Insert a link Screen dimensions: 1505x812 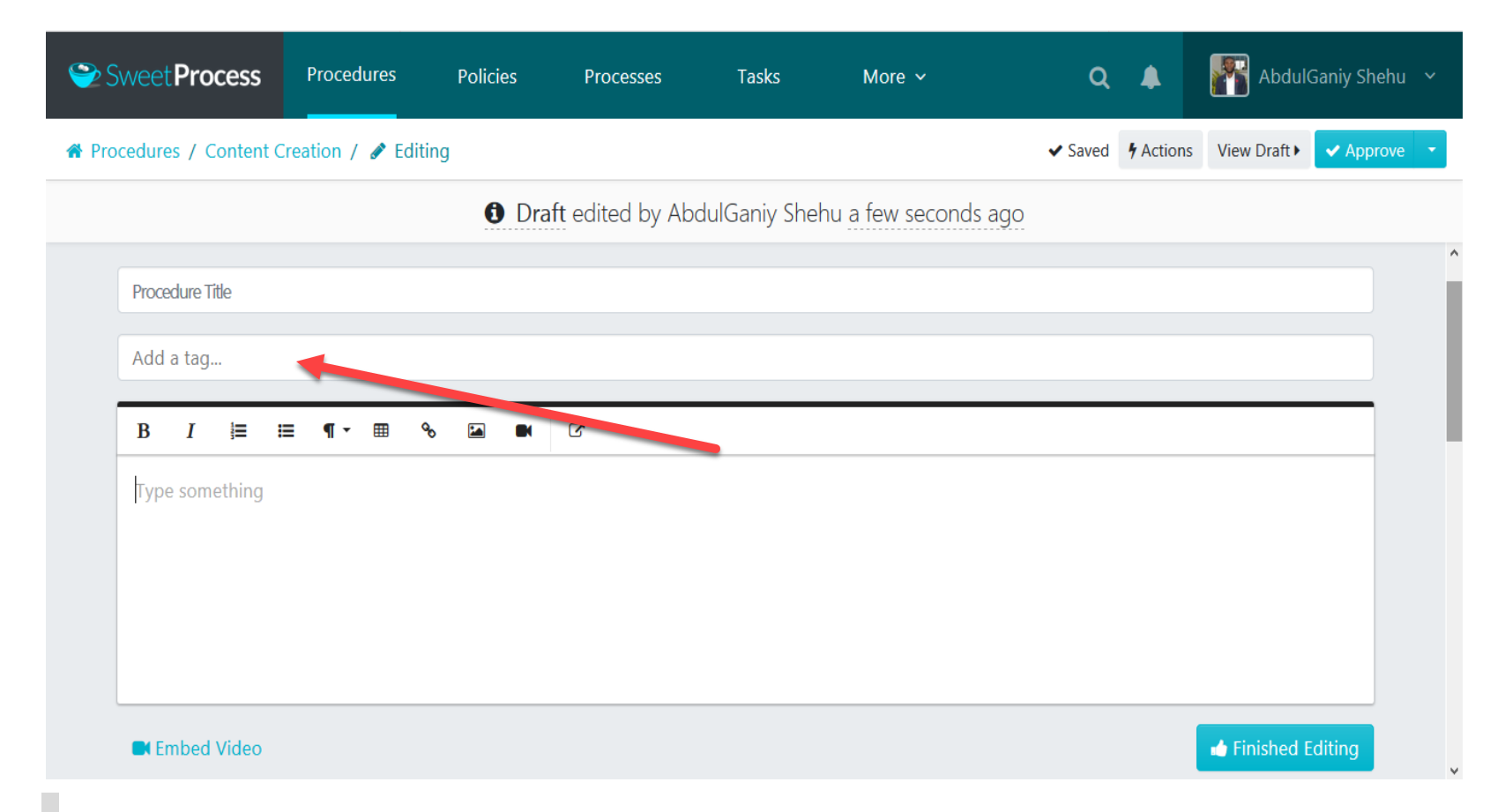click(x=428, y=430)
